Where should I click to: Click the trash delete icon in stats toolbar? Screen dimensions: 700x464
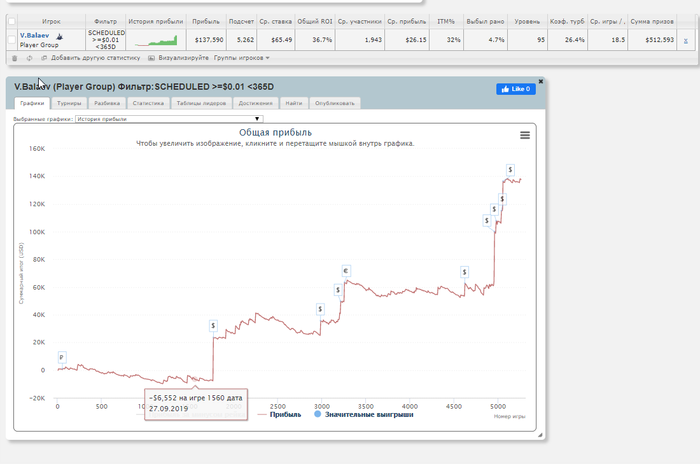14,58
